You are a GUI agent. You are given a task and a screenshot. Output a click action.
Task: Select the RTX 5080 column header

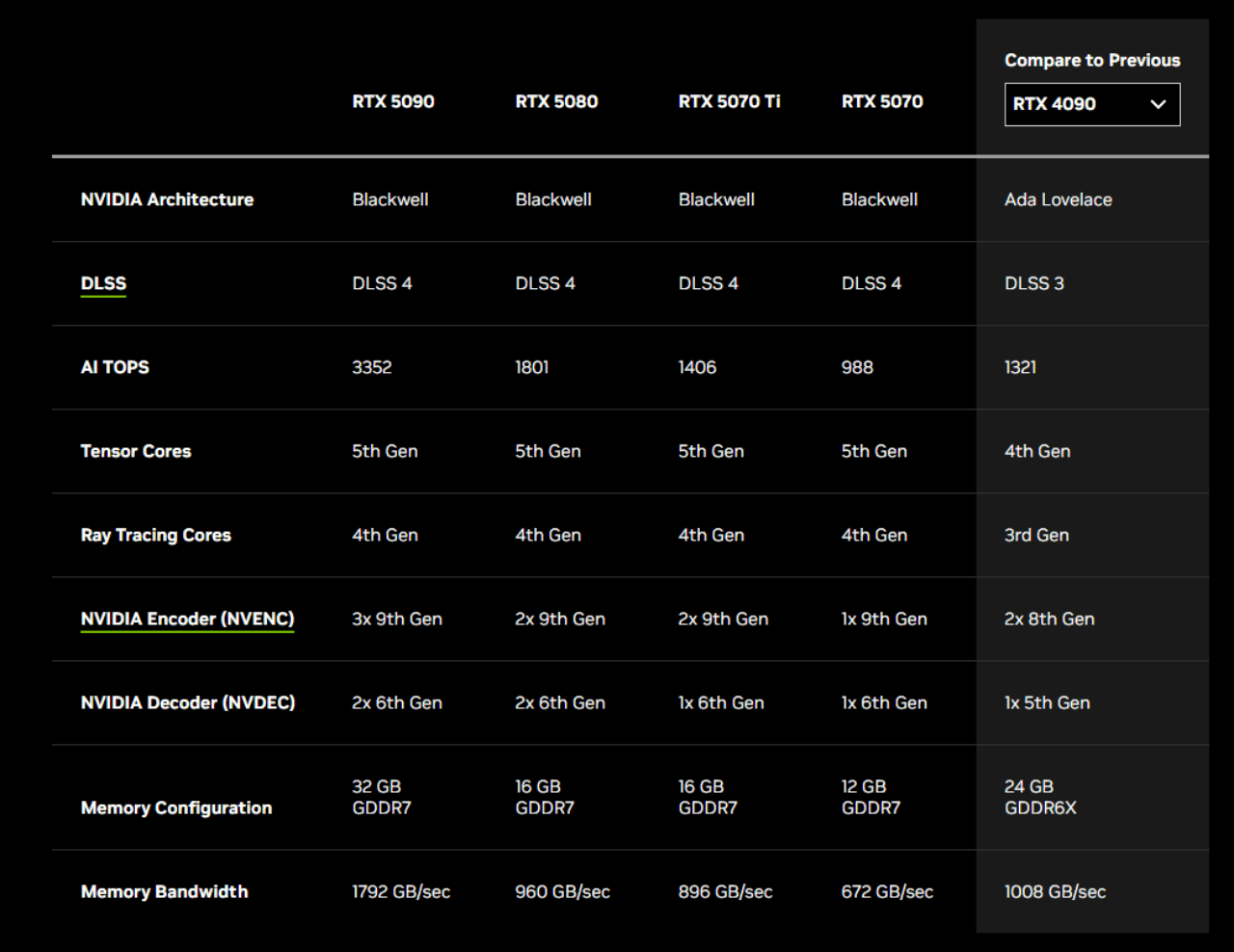(556, 101)
